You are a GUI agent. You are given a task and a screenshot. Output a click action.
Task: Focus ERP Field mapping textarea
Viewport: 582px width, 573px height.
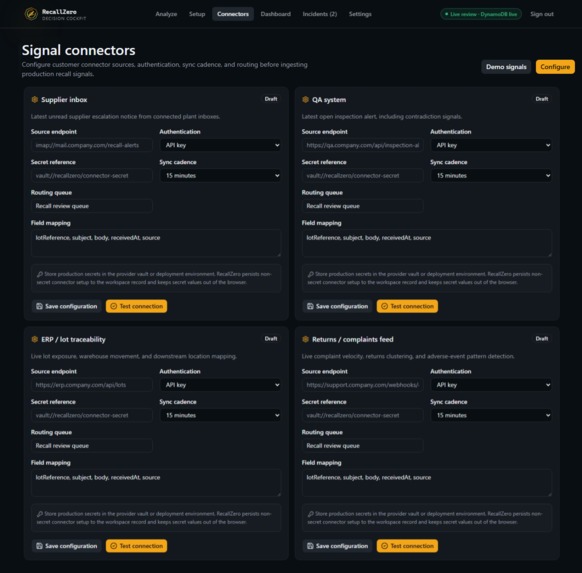point(156,483)
